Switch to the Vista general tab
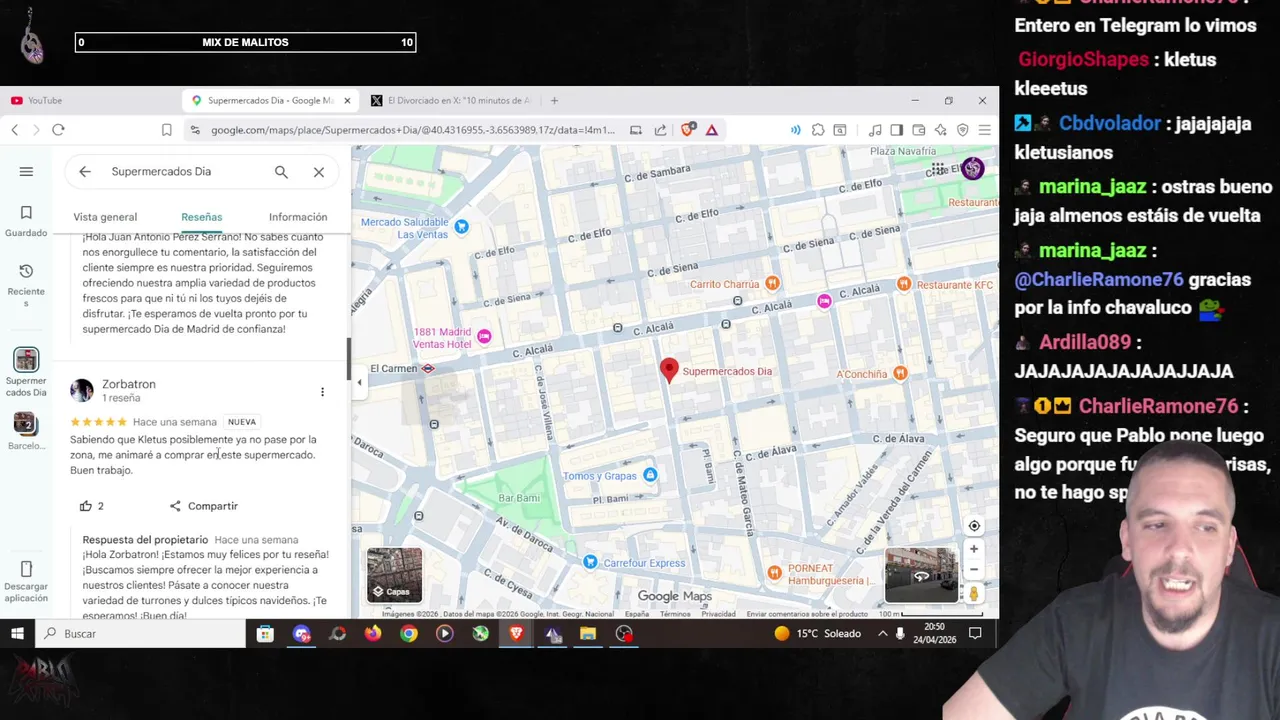 pyautogui.click(x=105, y=217)
